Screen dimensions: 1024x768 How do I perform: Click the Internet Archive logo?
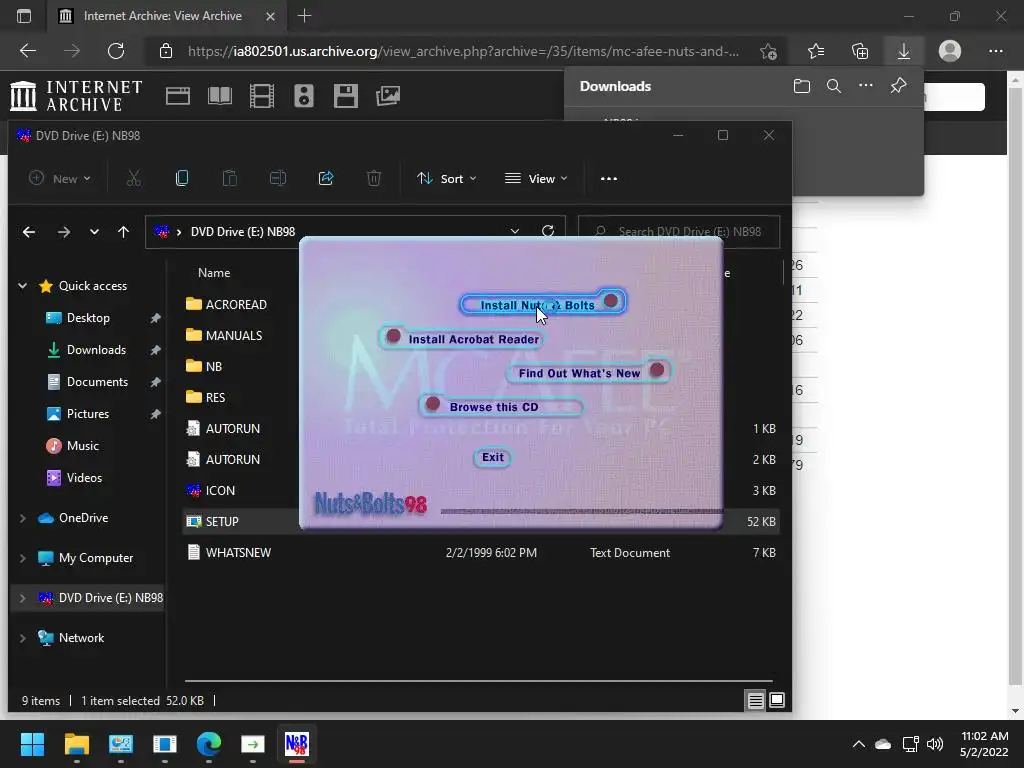(76, 96)
